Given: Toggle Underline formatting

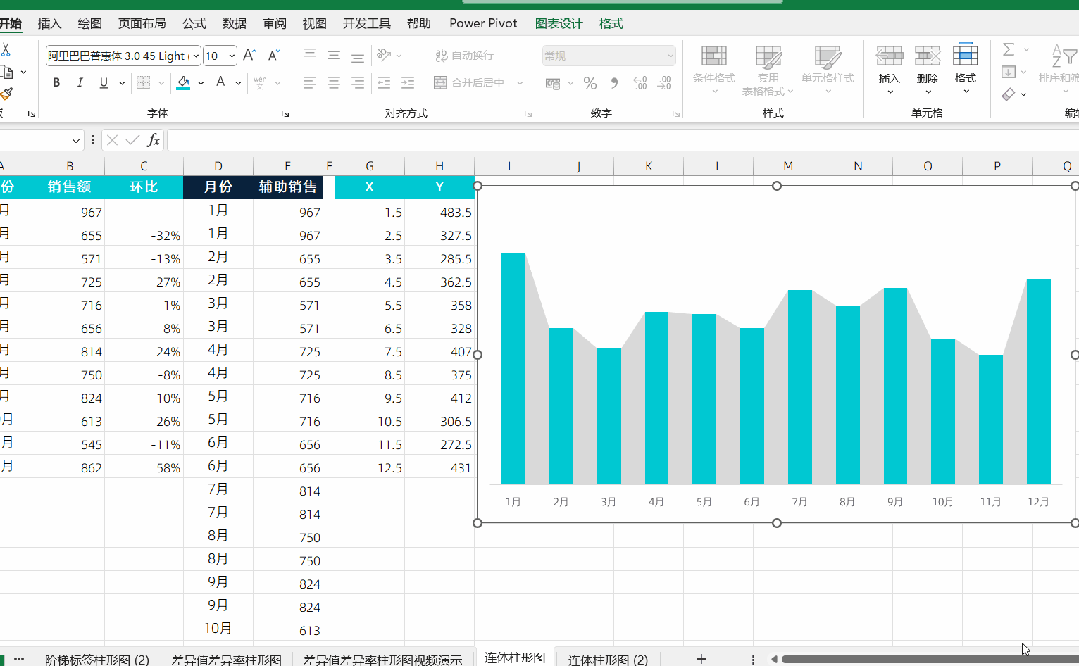Looking at the screenshot, I should click(104, 83).
